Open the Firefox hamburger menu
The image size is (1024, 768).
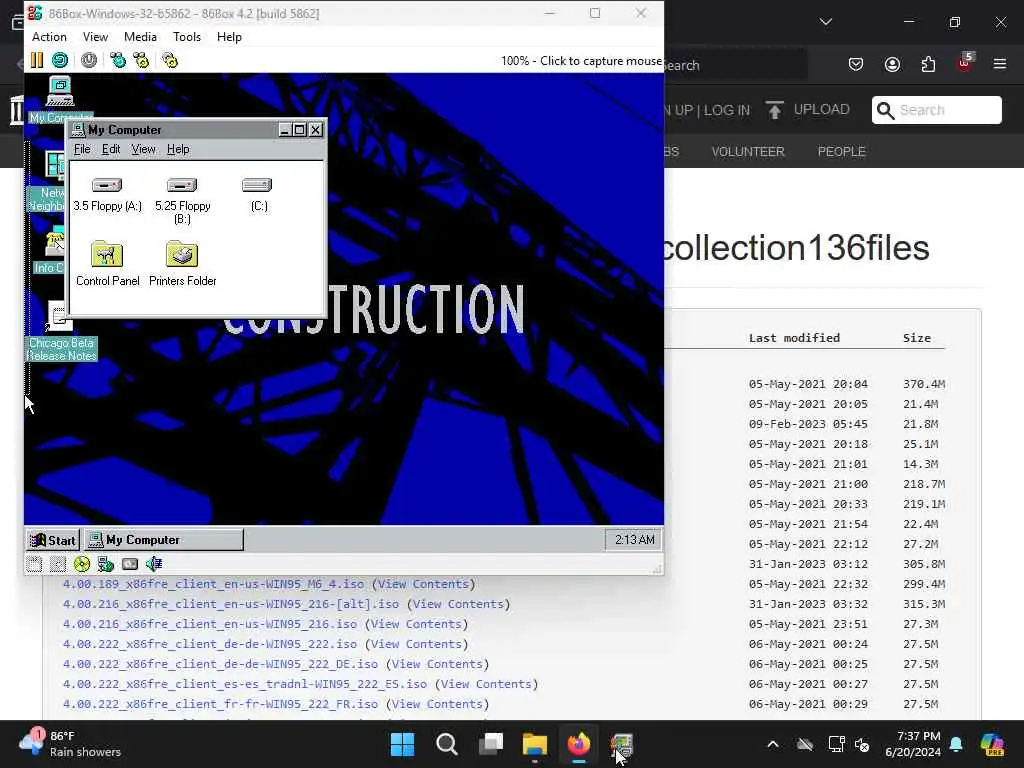click(1000, 64)
